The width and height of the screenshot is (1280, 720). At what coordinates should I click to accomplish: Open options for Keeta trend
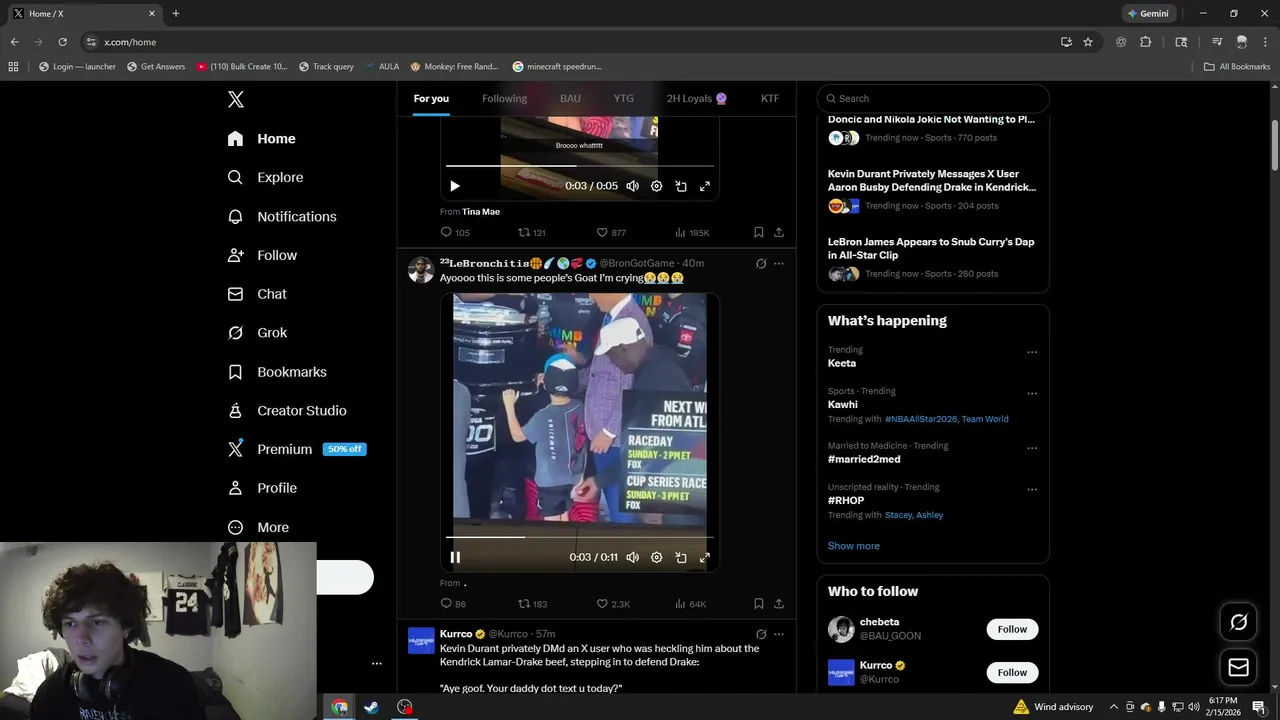(x=1032, y=352)
